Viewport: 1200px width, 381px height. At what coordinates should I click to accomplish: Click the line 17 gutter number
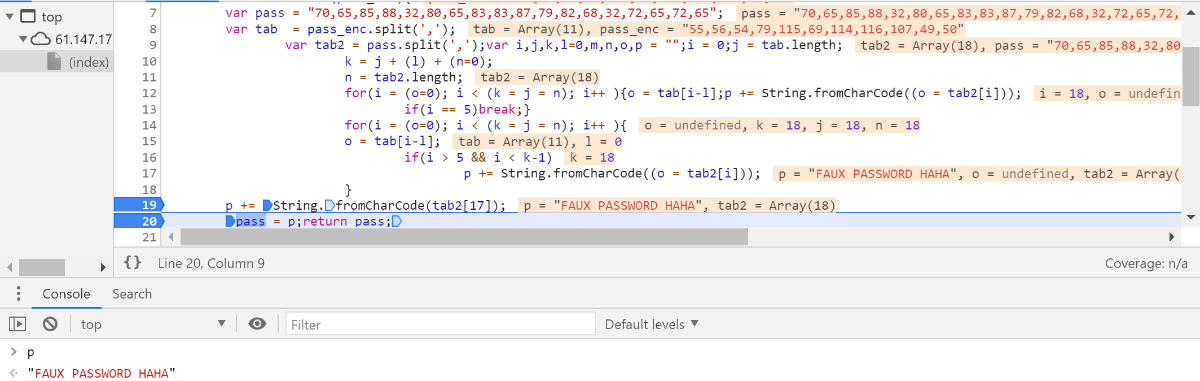pyautogui.click(x=149, y=173)
